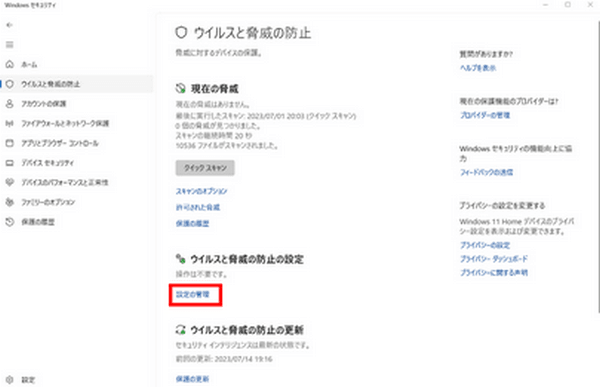The width and height of the screenshot is (600, 387).
Task: Click the back arrow icon
Action: click(10, 25)
